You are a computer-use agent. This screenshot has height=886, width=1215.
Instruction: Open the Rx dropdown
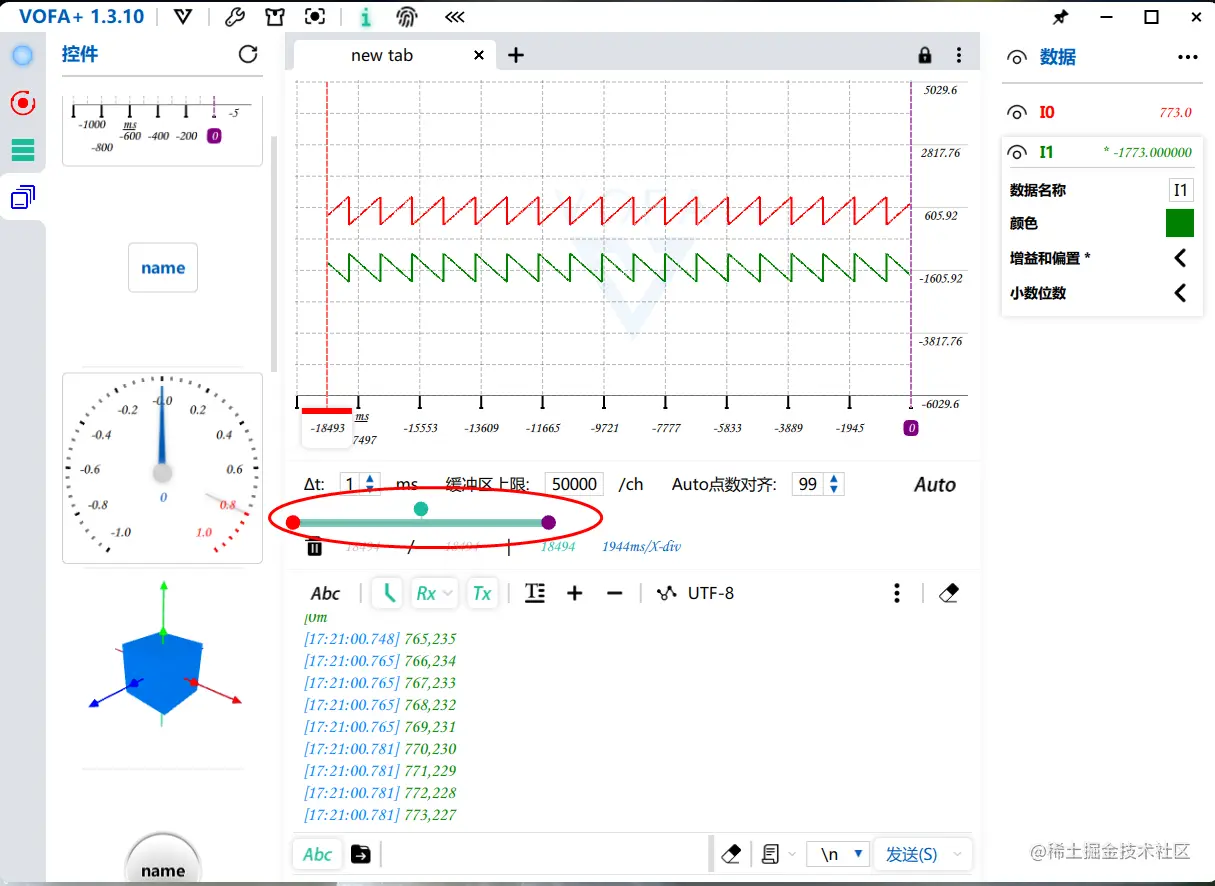(x=434, y=593)
